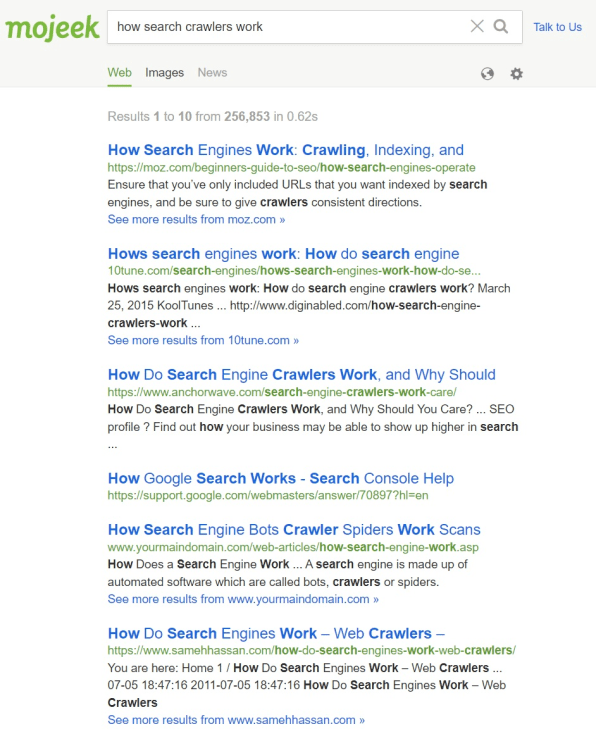Image resolution: width=596 pixels, height=736 pixels.
Task: Click the mojeek logo
Action: pyautogui.click(x=53, y=28)
